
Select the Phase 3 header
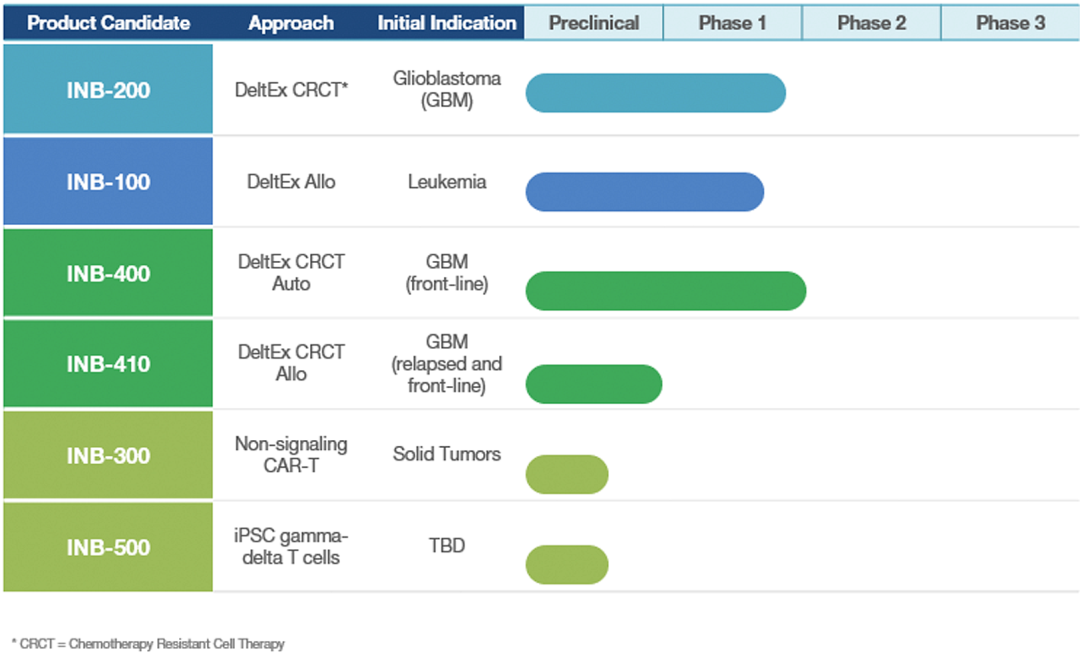click(x=1010, y=23)
